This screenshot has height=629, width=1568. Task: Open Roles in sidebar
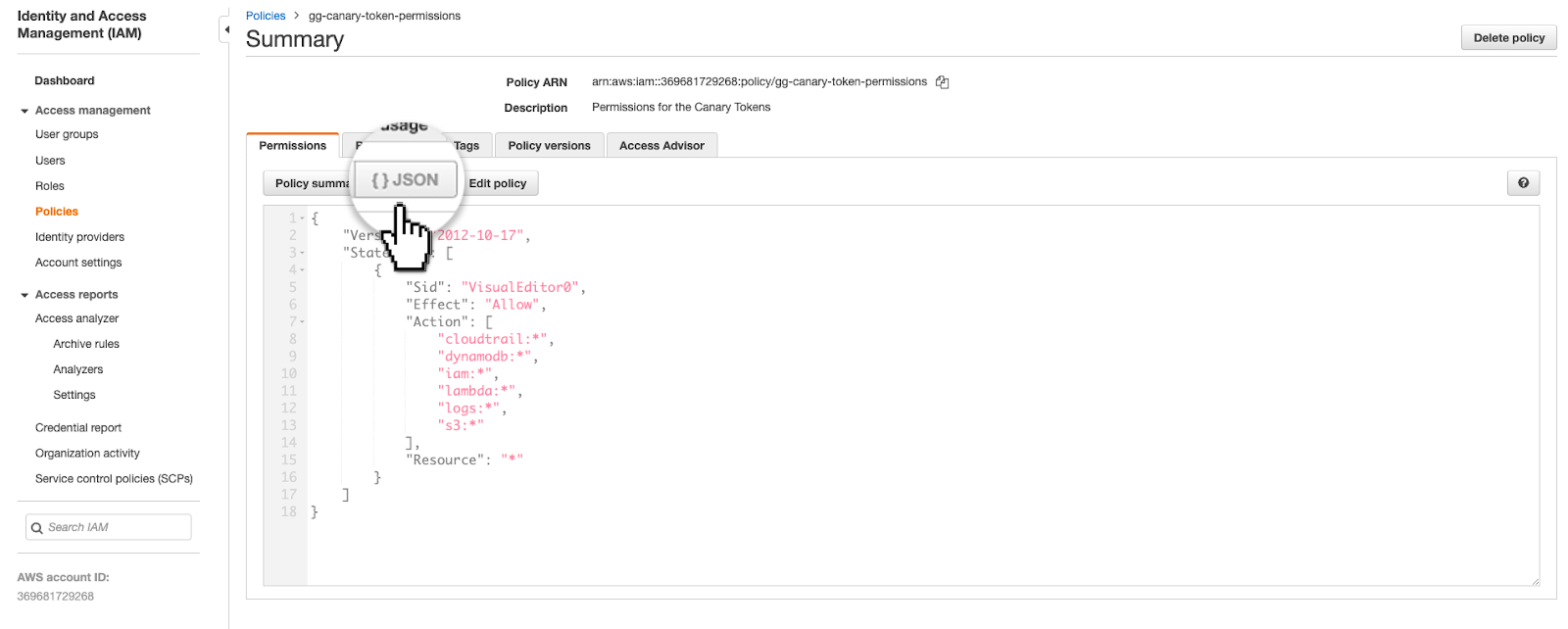(50, 186)
